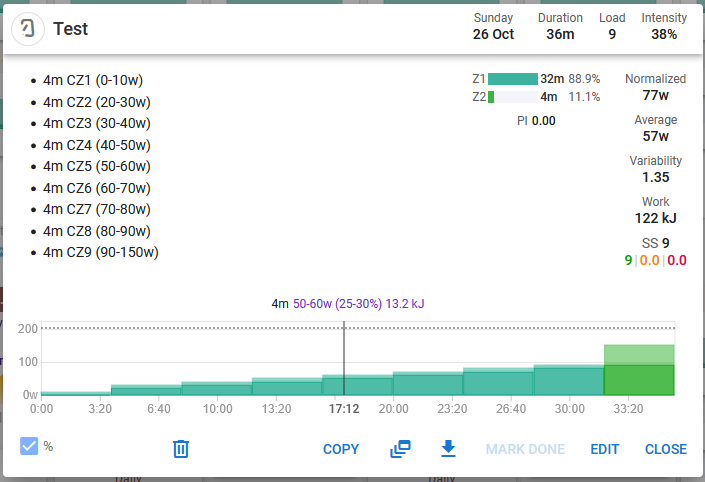Click the Load value in the header

[612, 34]
